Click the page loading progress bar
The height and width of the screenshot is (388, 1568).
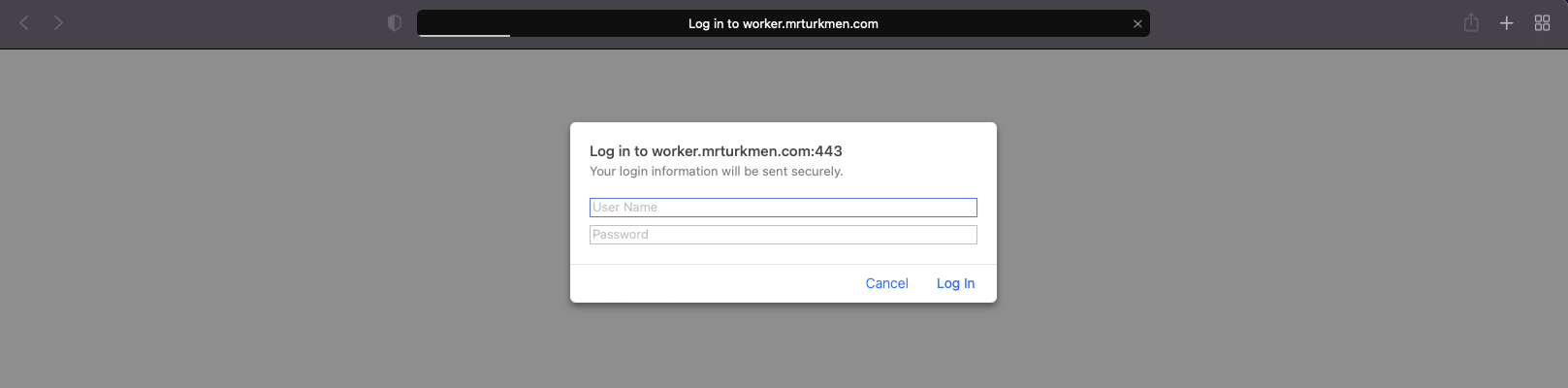464,36
